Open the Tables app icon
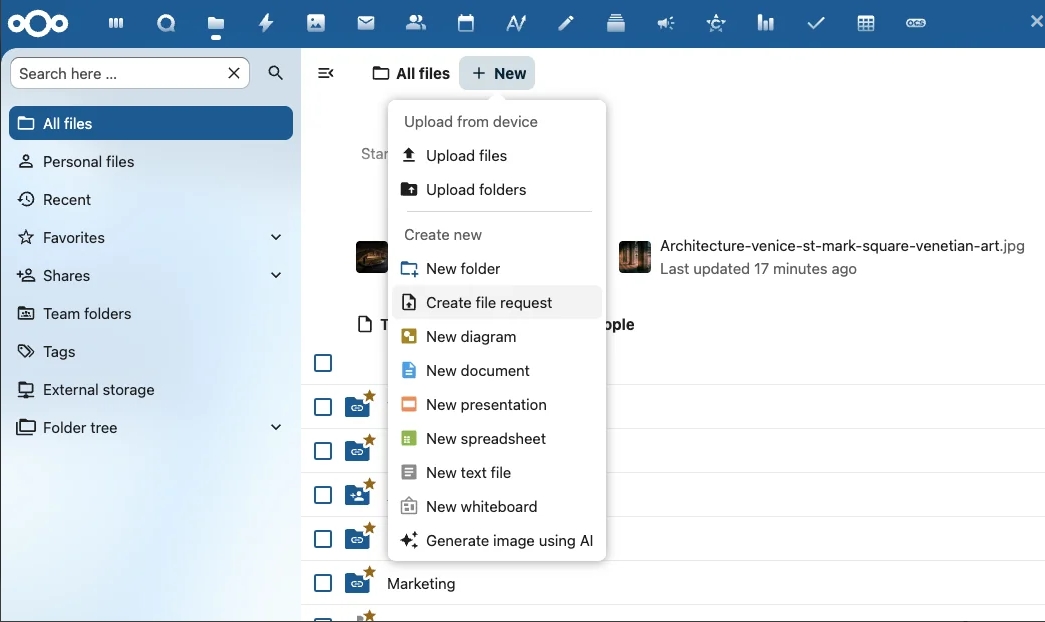1045x622 pixels. pos(866,23)
